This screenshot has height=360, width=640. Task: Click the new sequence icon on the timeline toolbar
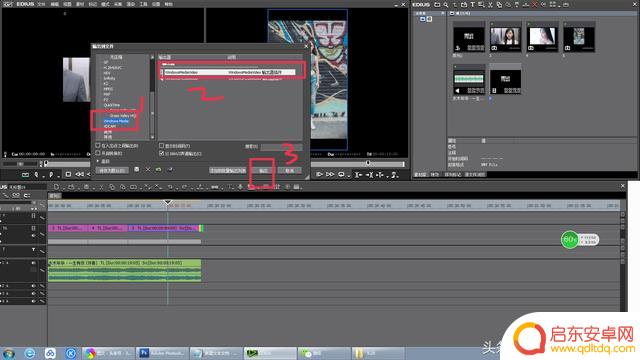click(x=56, y=187)
